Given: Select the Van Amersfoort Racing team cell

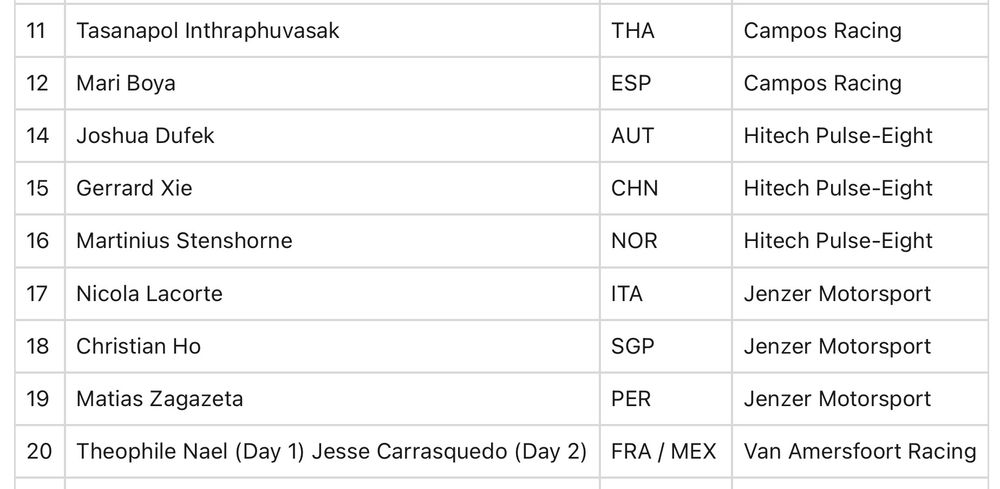Looking at the screenshot, I should [x=860, y=451].
